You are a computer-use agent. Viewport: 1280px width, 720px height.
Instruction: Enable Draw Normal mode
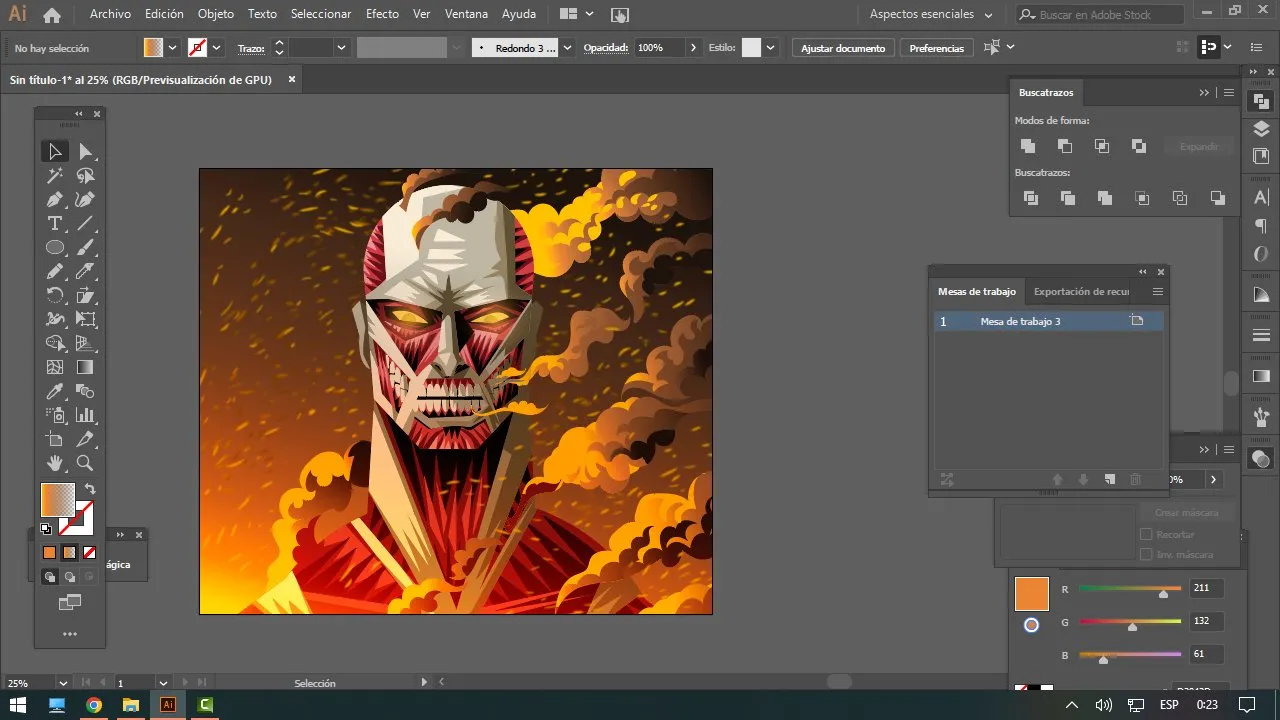[x=49, y=577]
